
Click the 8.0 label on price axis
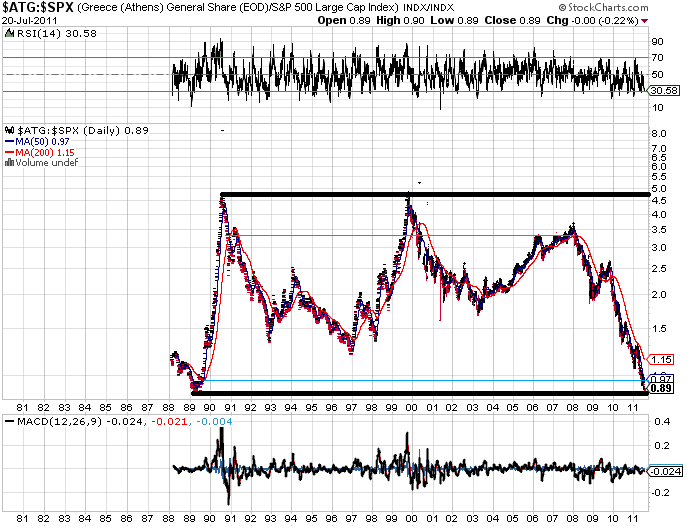pyautogui.click(x=660, y=134)
